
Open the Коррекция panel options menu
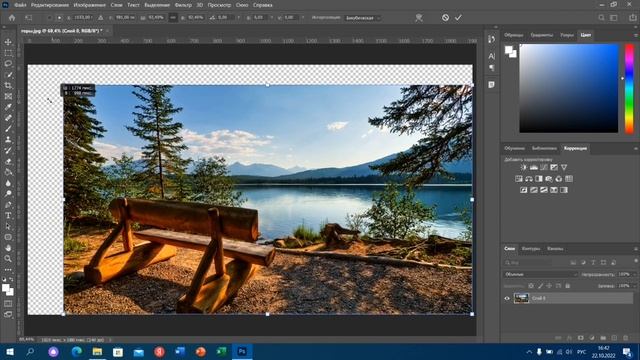[x=636, y=149]
